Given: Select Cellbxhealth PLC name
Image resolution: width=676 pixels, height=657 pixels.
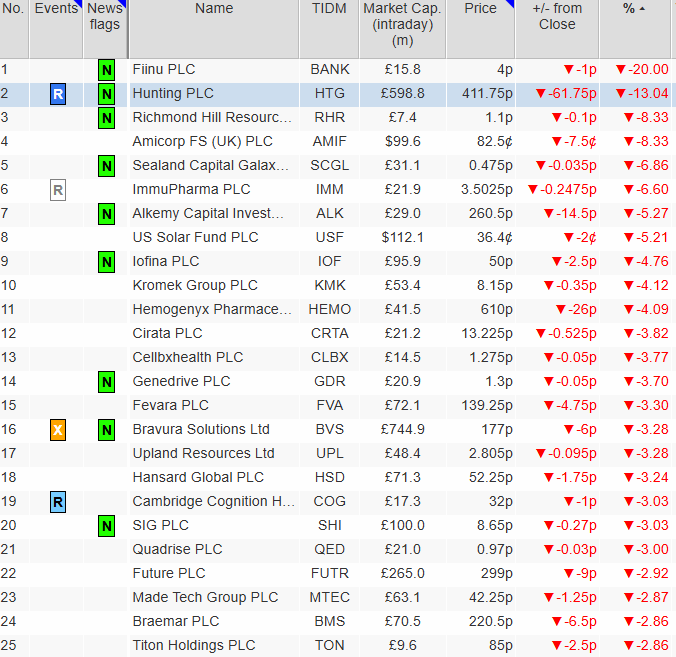Looking at the screenshot, I should (188, 357).
